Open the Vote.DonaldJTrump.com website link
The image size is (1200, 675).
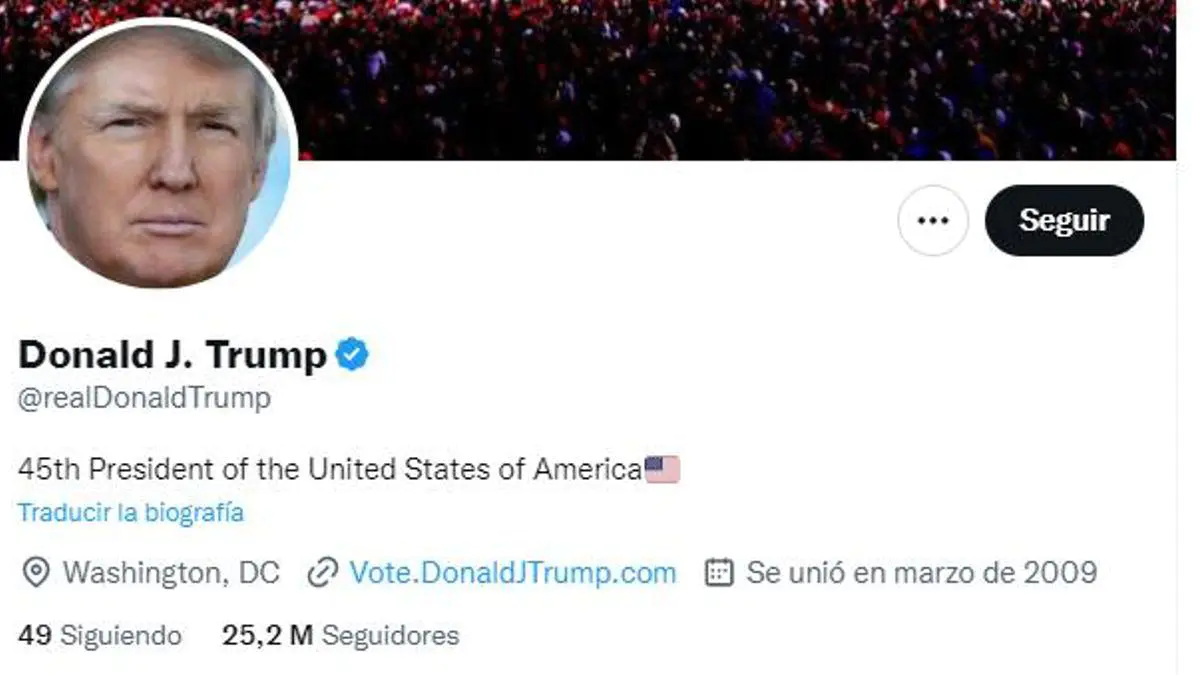point(513,573)
